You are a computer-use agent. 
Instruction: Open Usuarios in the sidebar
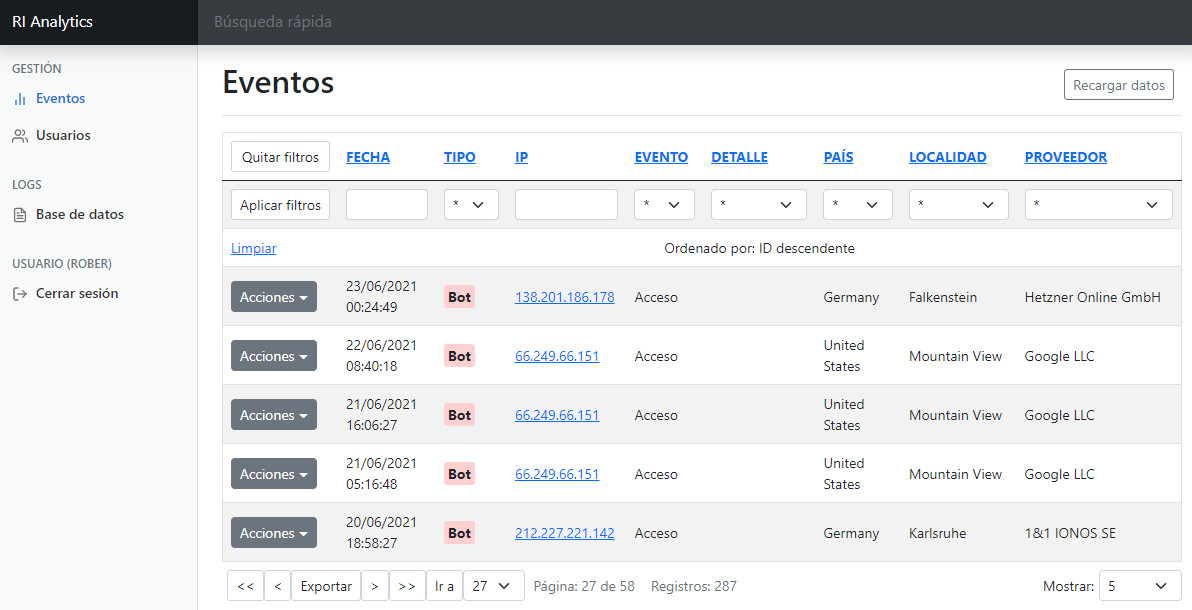(x=63, y=135)
